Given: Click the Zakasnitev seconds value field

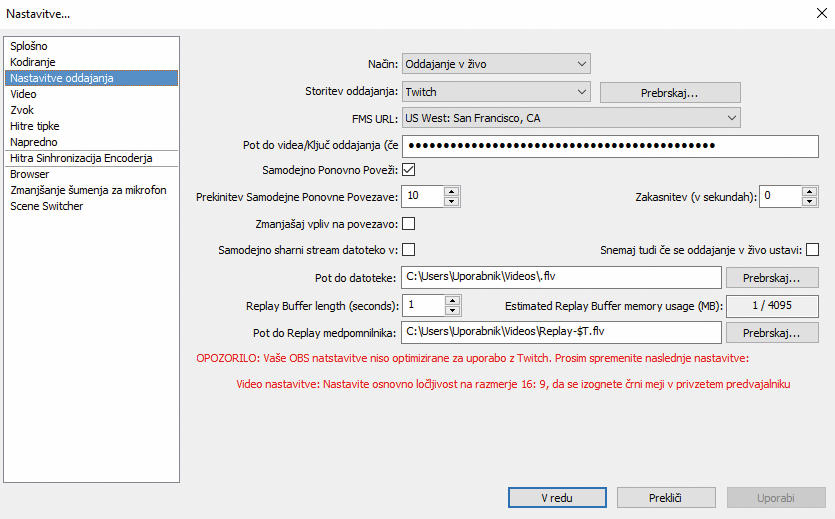Looking at the screenshot, I should (781, 196).
